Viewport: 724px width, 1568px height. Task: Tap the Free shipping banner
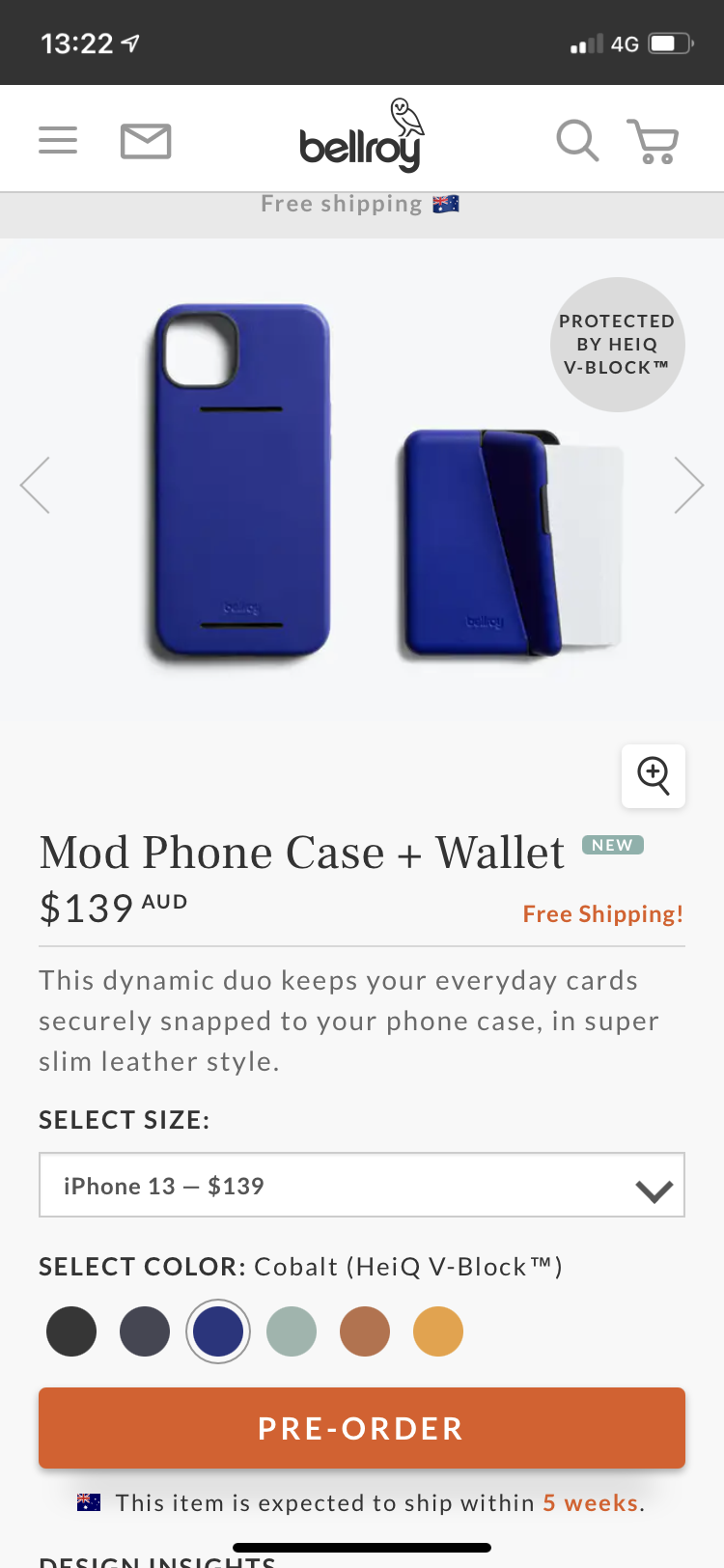click(362, 204)
